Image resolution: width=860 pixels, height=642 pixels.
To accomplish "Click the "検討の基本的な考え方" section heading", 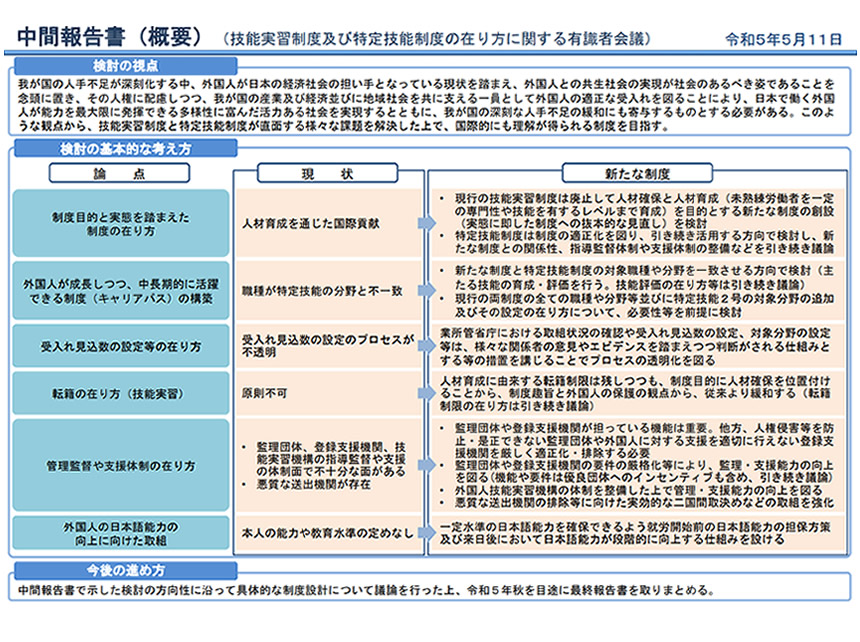I will tap(126, 149).
